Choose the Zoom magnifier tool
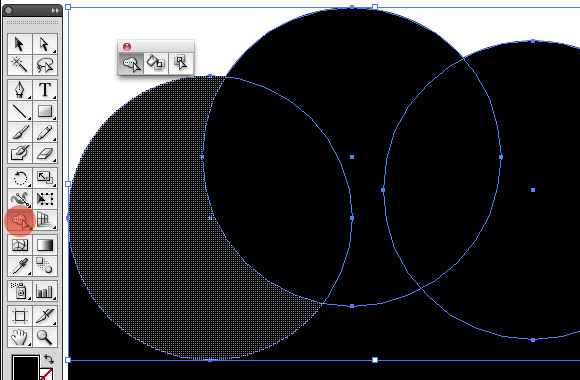 click(x=45, y=337)
